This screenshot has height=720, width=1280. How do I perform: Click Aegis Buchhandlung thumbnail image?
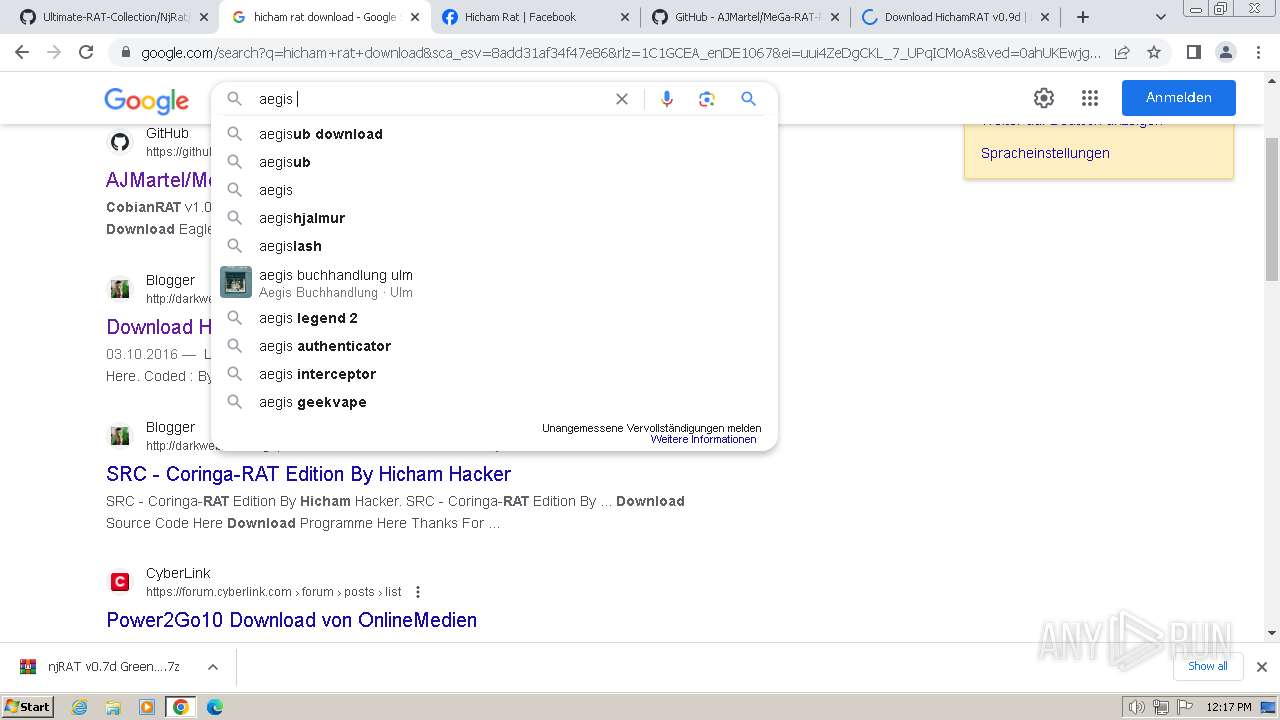[x=236, y=282]
